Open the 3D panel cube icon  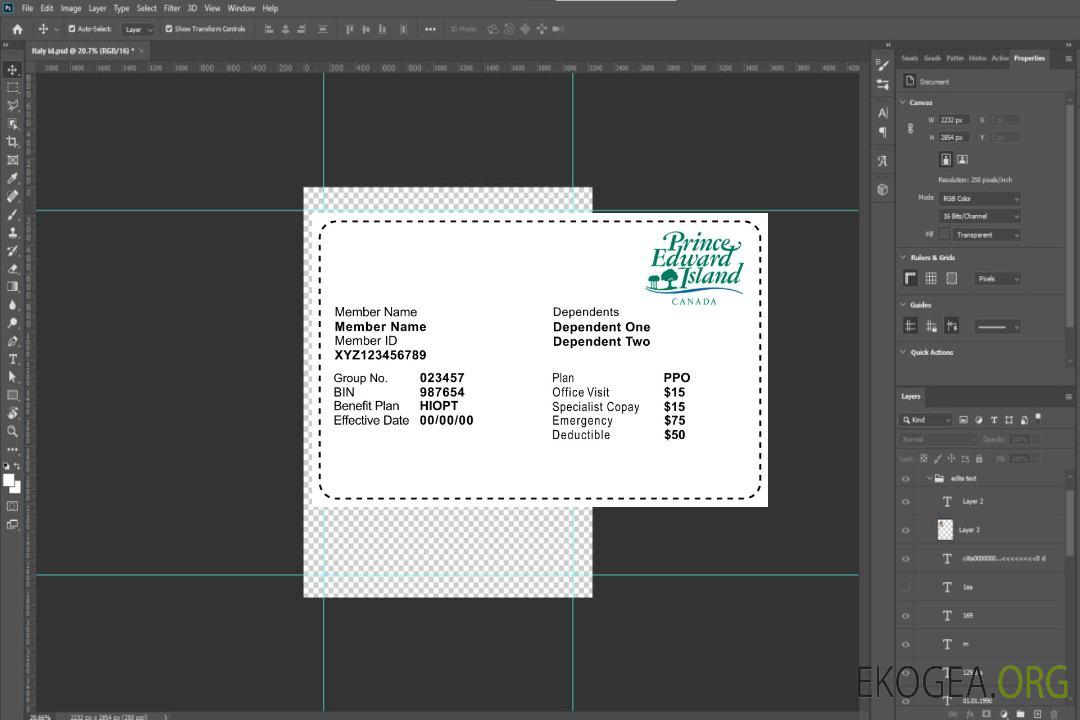coord(882,189)
